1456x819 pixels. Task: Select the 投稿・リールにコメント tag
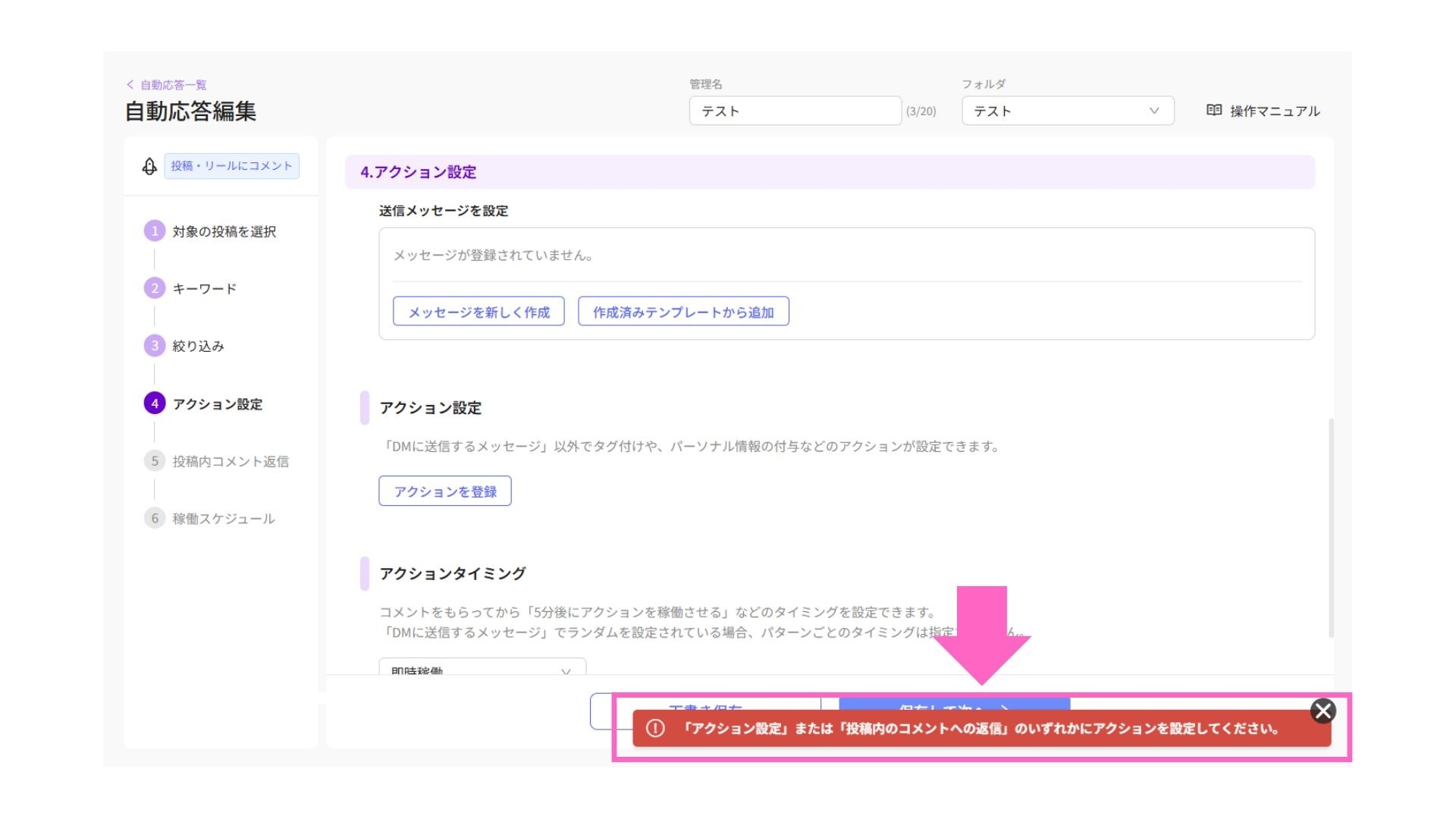click(231, 166)
